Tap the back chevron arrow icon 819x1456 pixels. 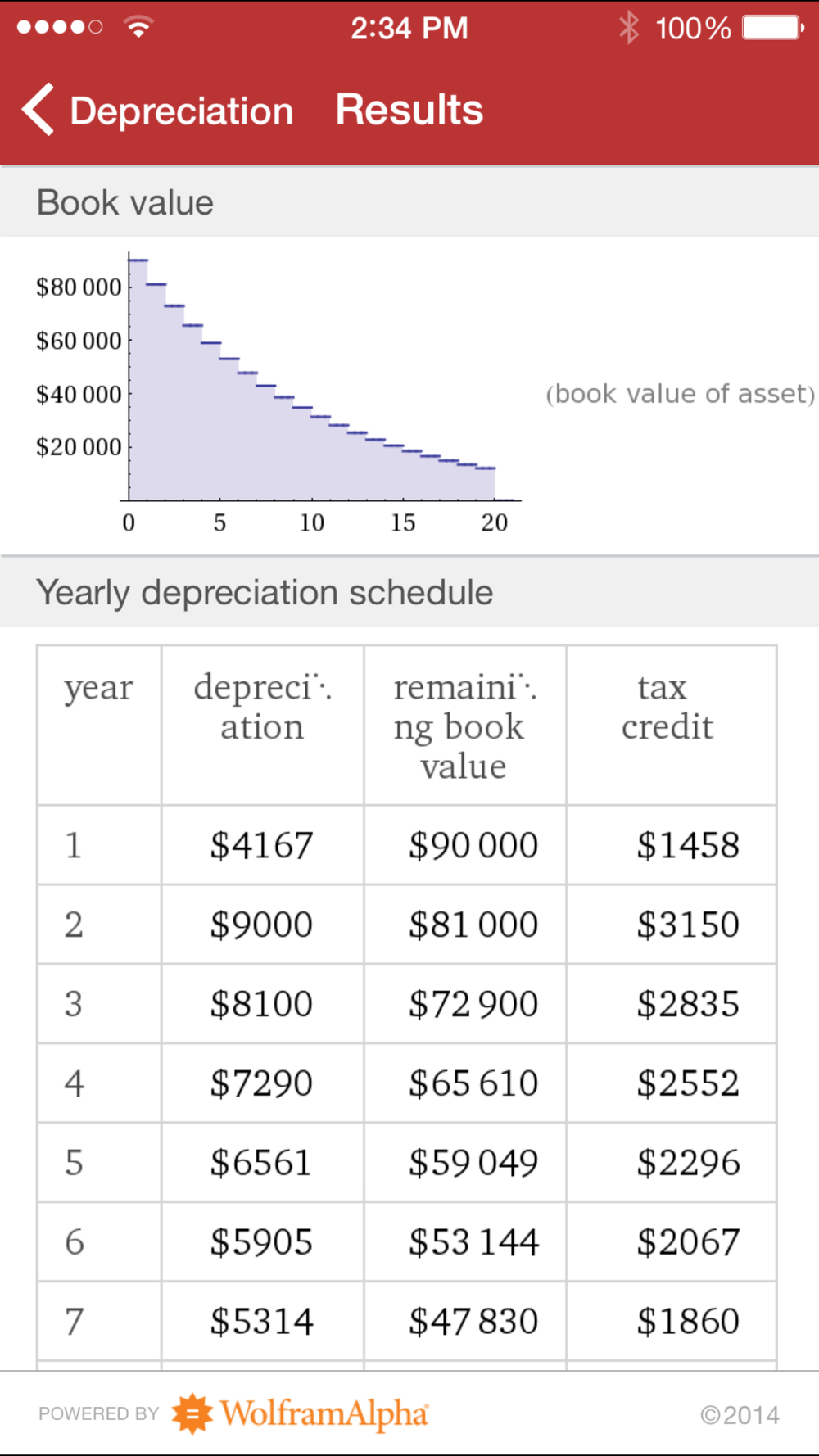pos(38,109)
